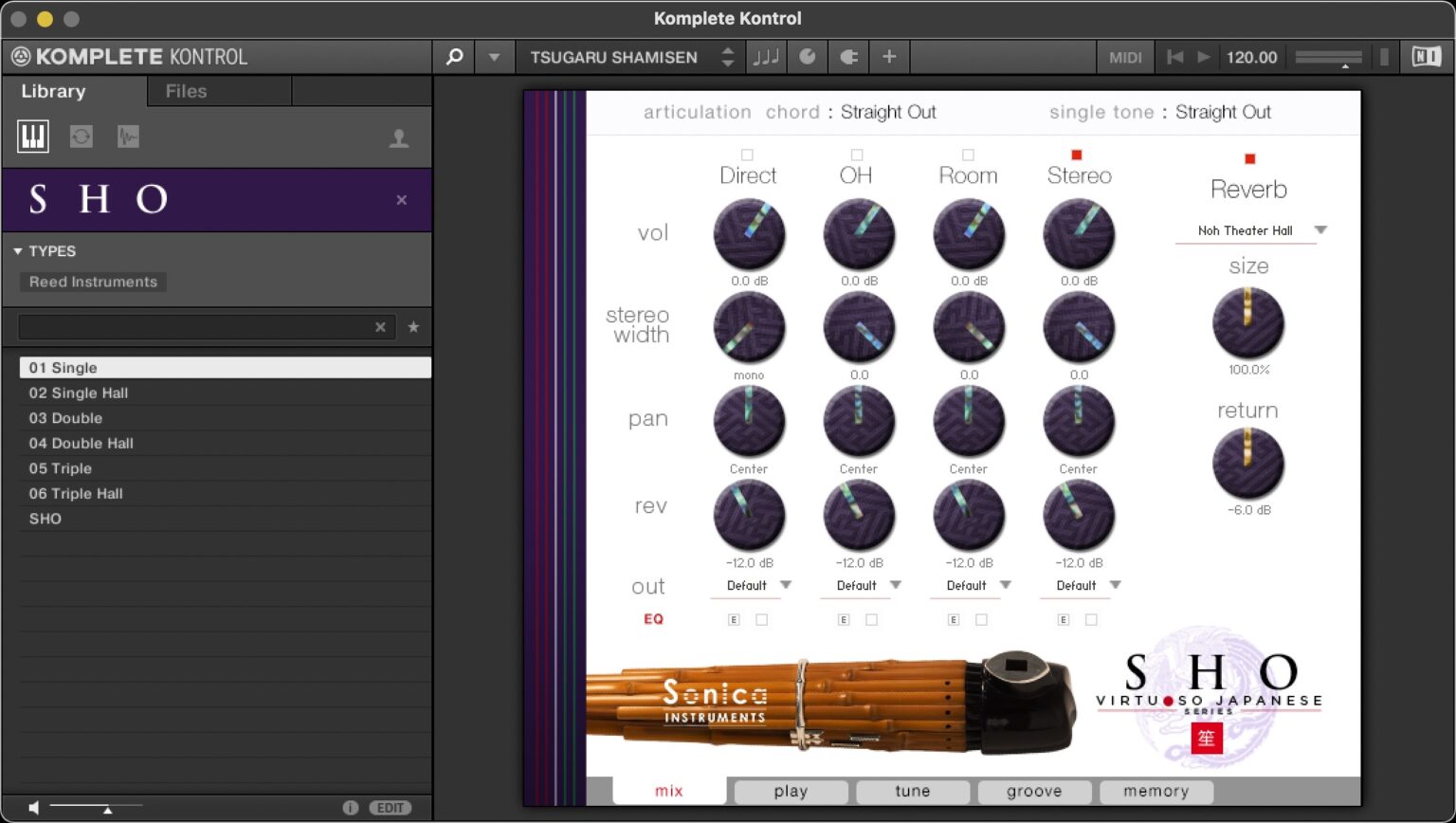This screenshot has width=1456, height=823.
Task: Click the MIDI button
Action: pyautogui.click(x=1125, y=57)
